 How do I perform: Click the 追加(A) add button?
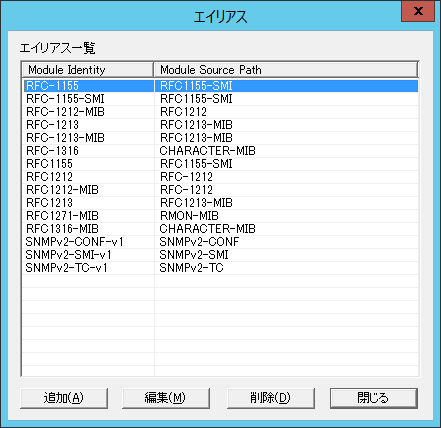[64, 398]
